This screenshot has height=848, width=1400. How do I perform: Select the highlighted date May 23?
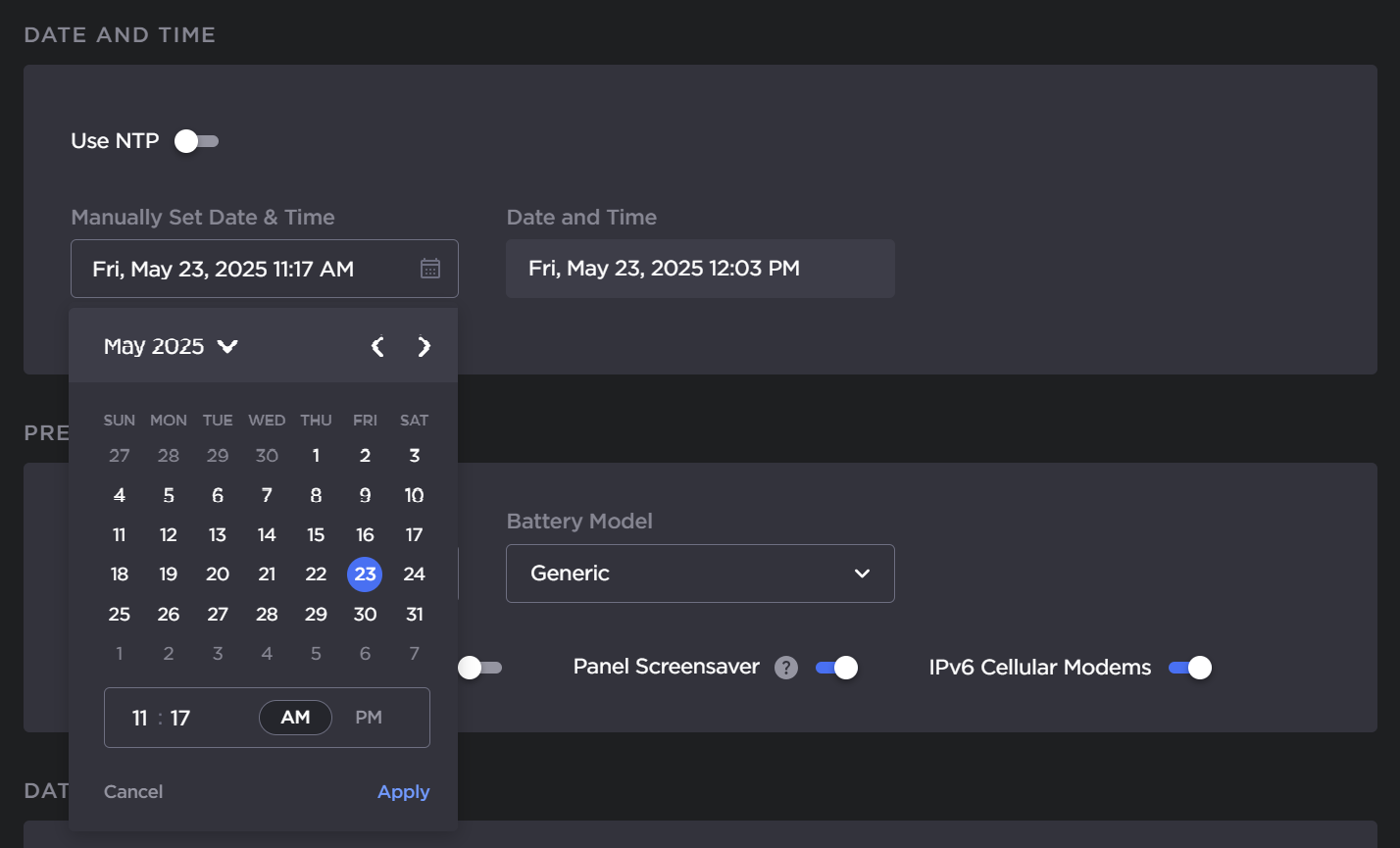tap(365, 574)
